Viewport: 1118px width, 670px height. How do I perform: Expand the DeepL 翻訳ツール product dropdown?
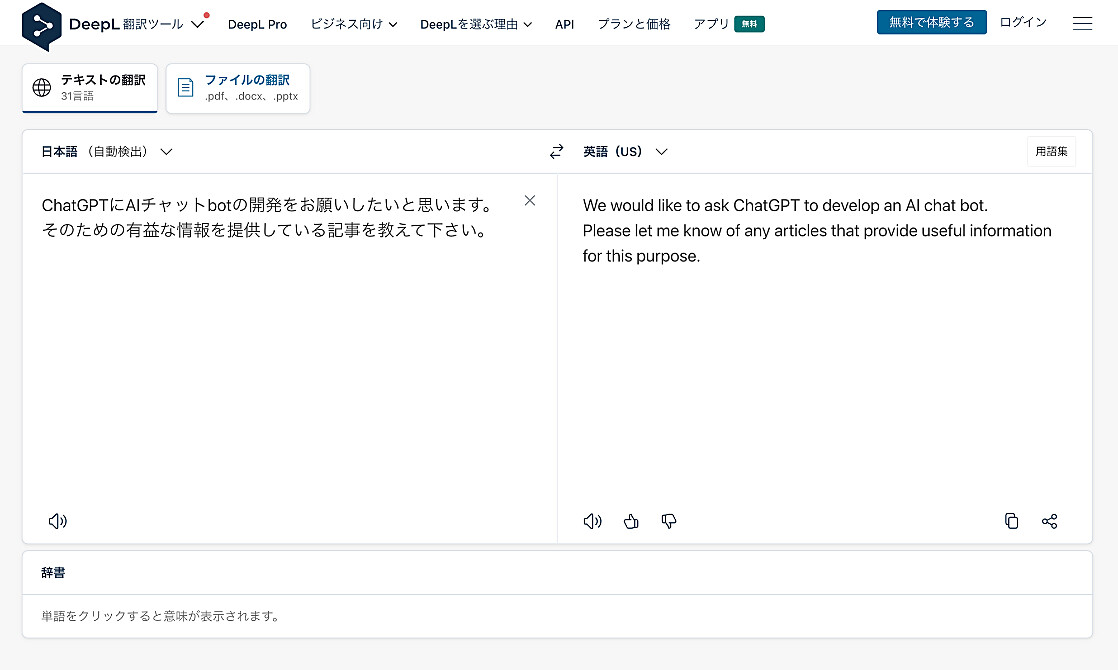(198, 24)
